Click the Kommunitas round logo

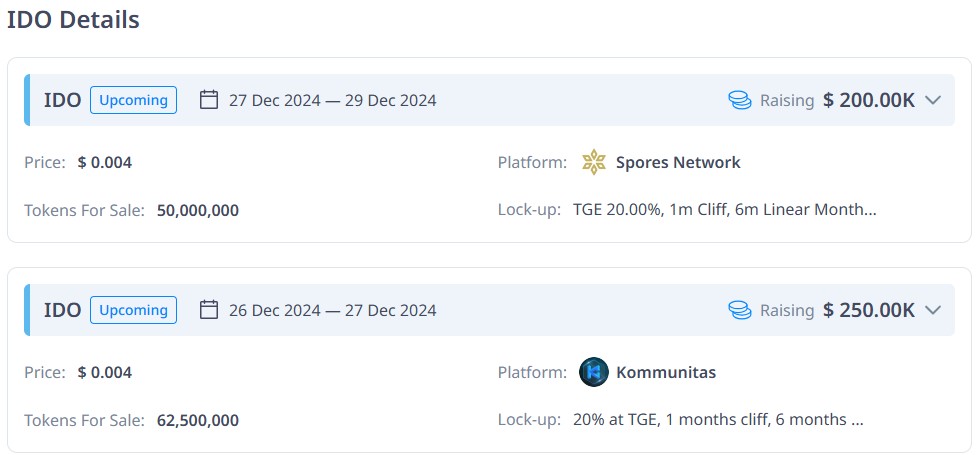pos(594,372)
